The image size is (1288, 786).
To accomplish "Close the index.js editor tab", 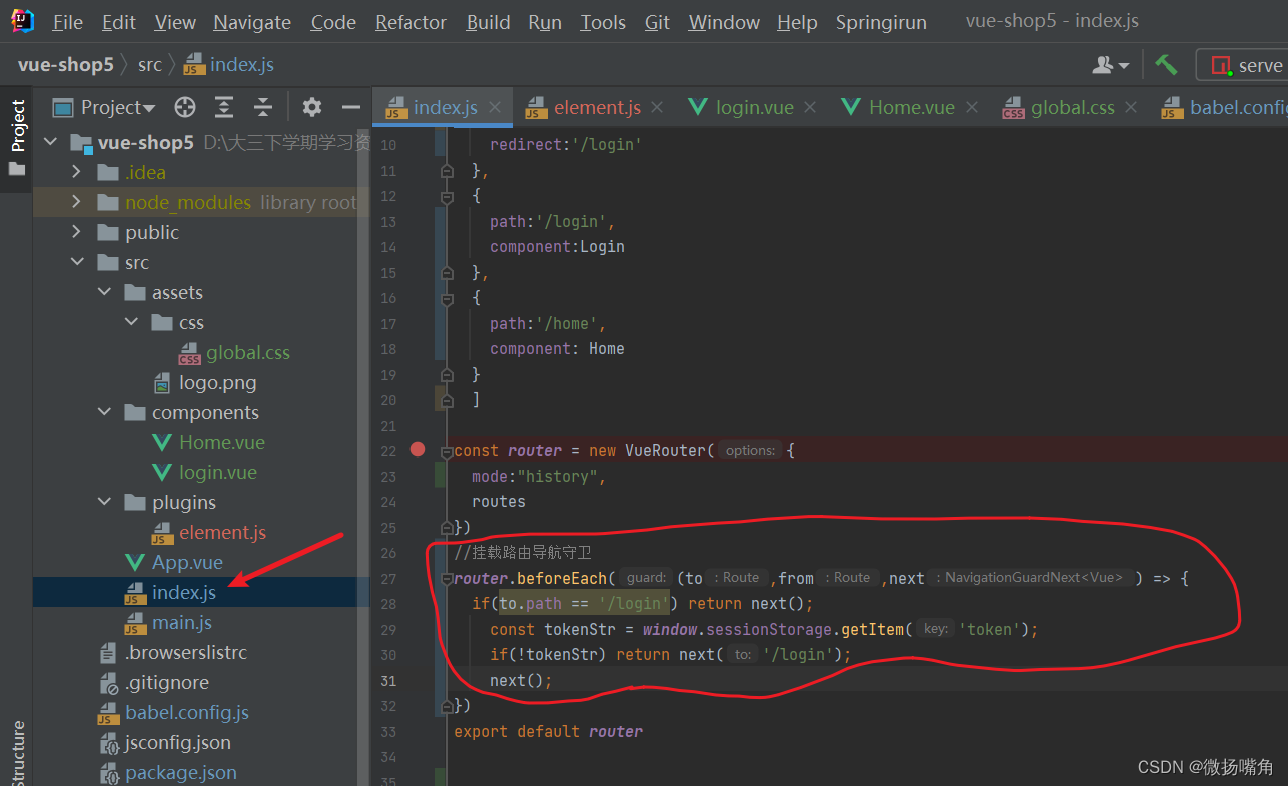I will pos(495,107).
